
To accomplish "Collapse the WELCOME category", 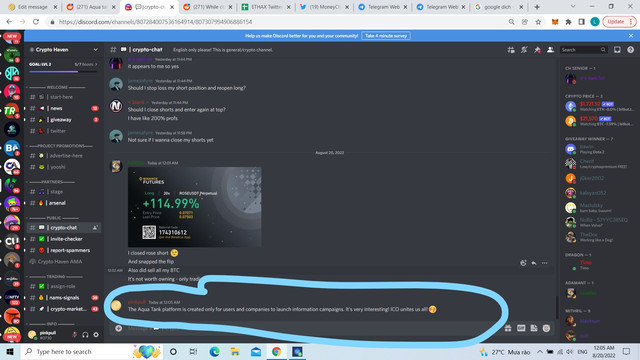I will [x=57, y=87].
